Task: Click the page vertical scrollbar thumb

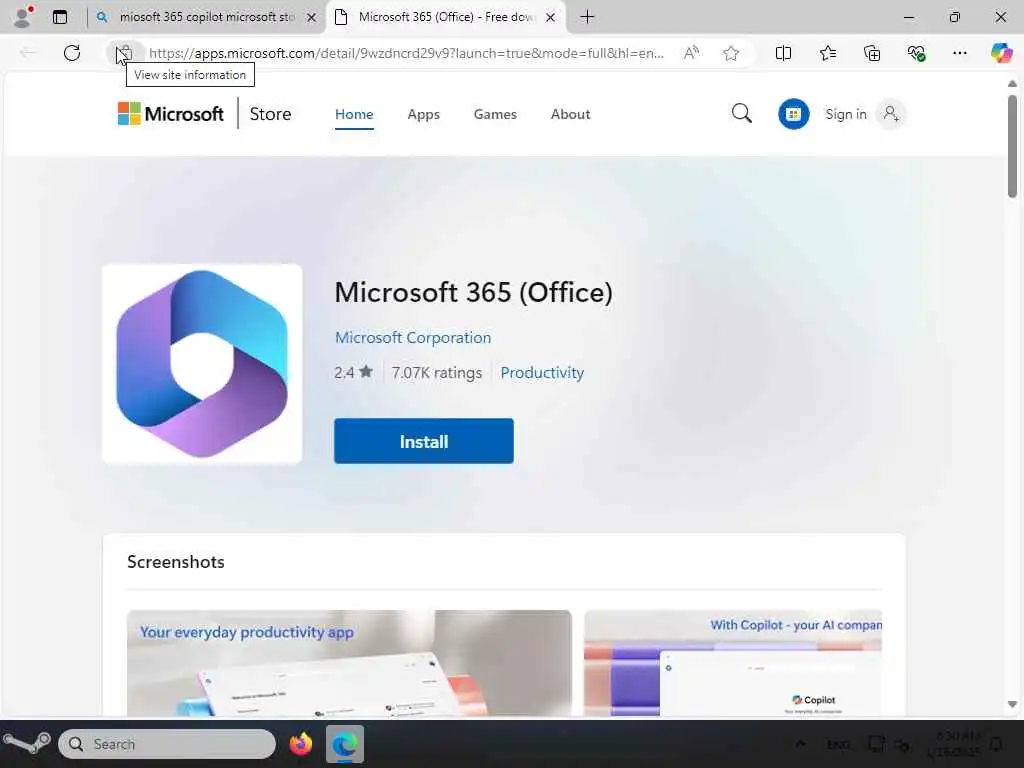Action: click(1012, 146)
